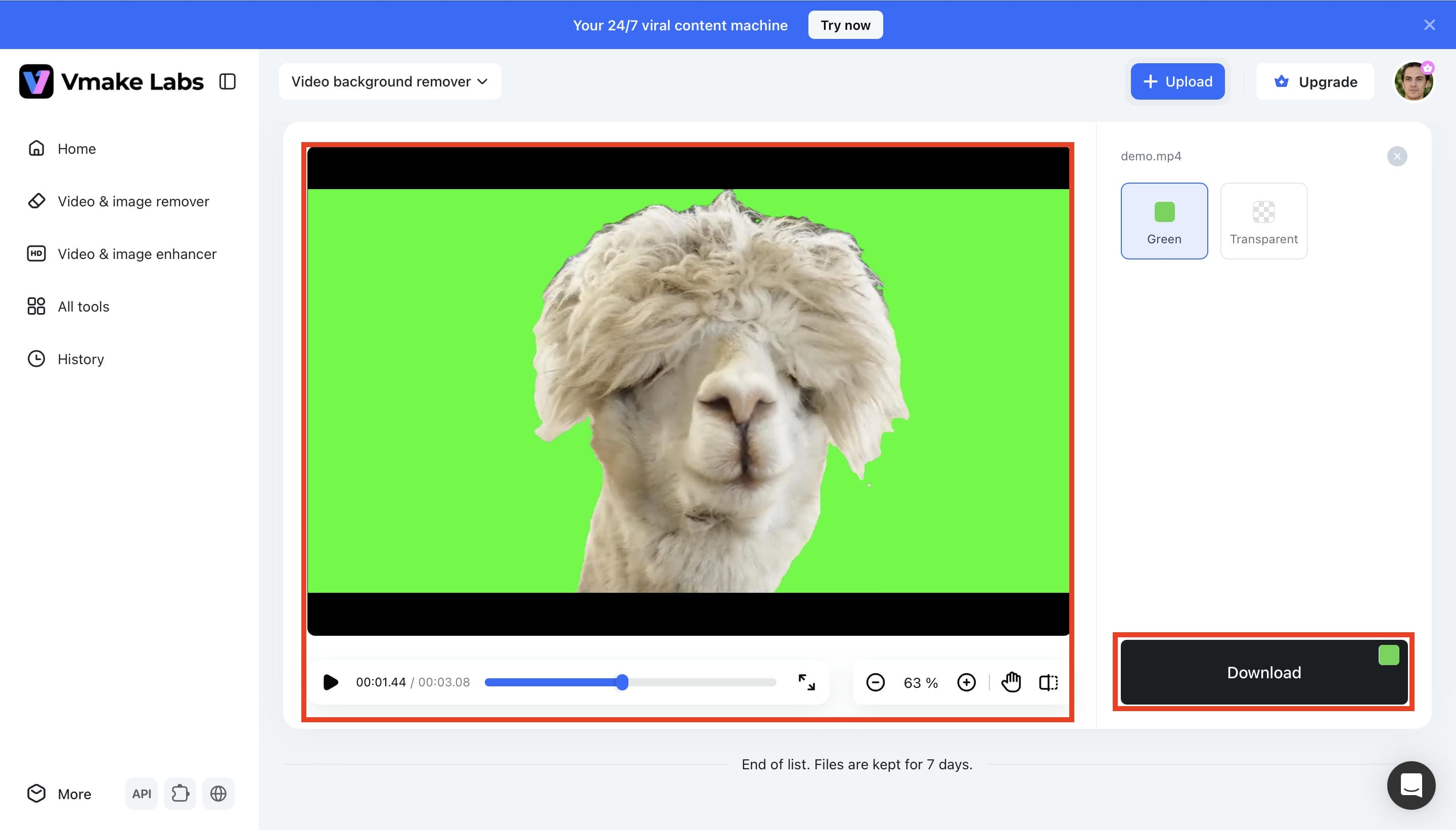
Task: Click the 00:01.44 current time
Action: click(381, 682)
